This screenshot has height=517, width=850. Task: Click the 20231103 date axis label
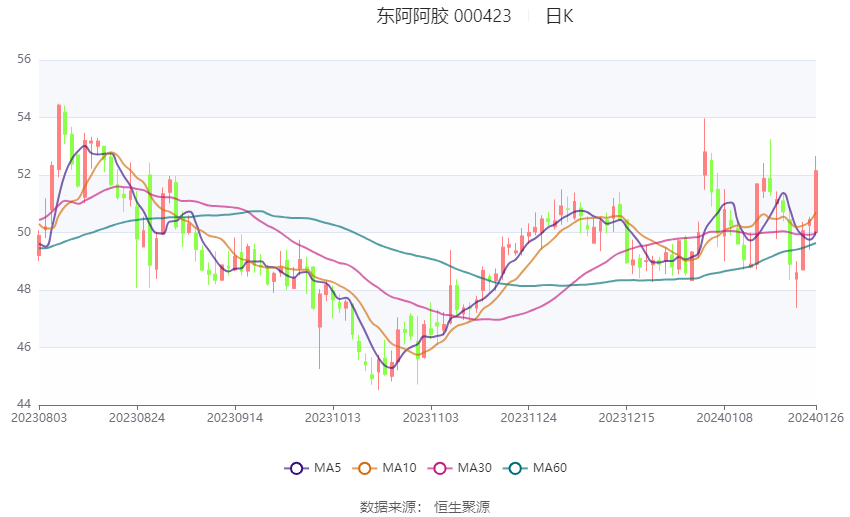pyautogui.click(x=430, y=418)
